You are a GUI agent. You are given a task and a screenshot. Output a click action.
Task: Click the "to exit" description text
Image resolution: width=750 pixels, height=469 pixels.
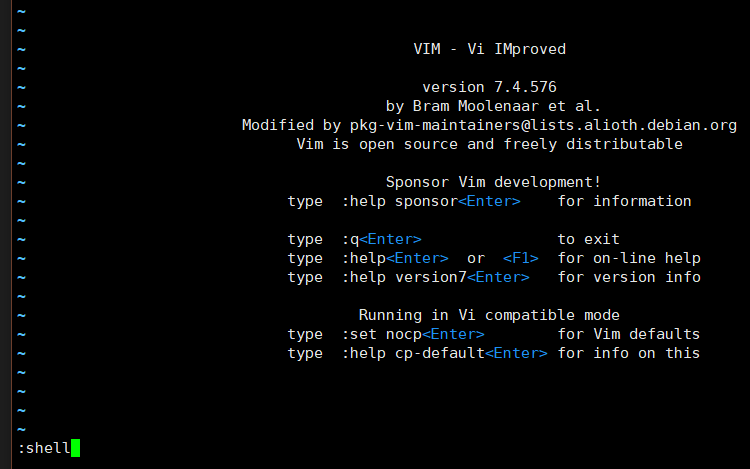(588, 239)
